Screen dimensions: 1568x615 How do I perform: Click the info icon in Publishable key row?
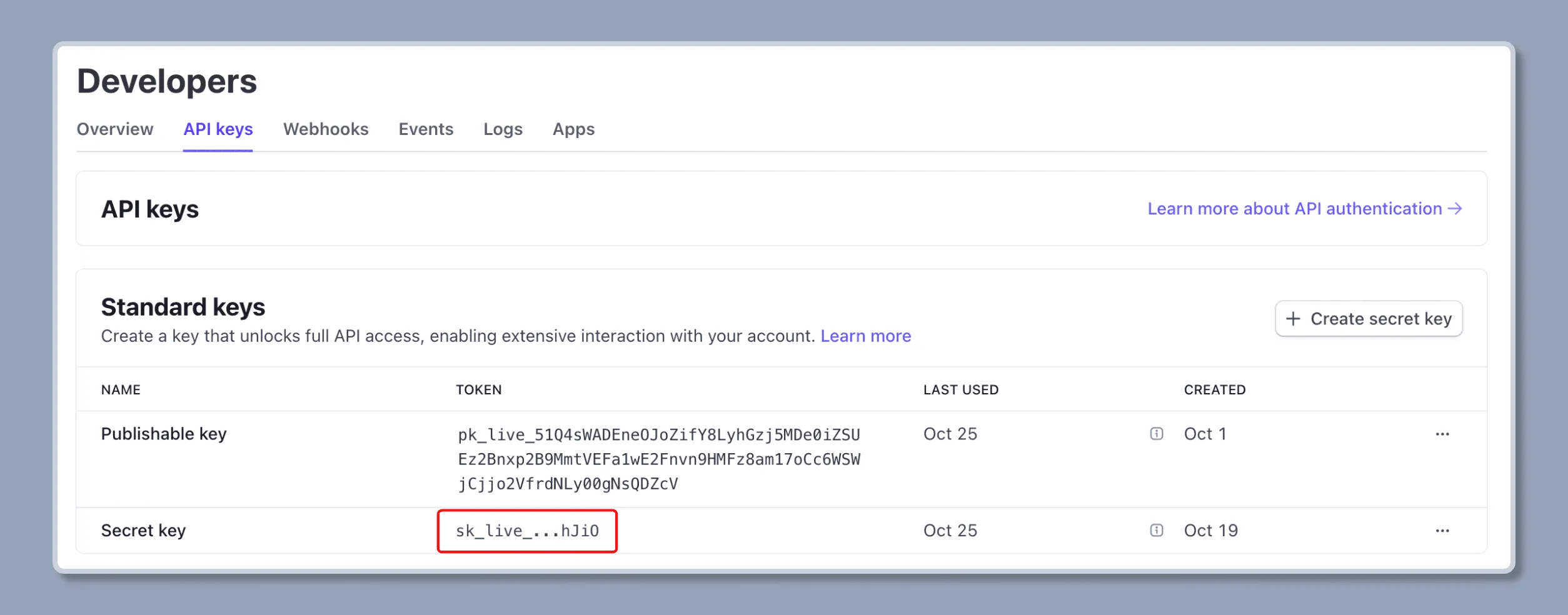pos(1156,434)
